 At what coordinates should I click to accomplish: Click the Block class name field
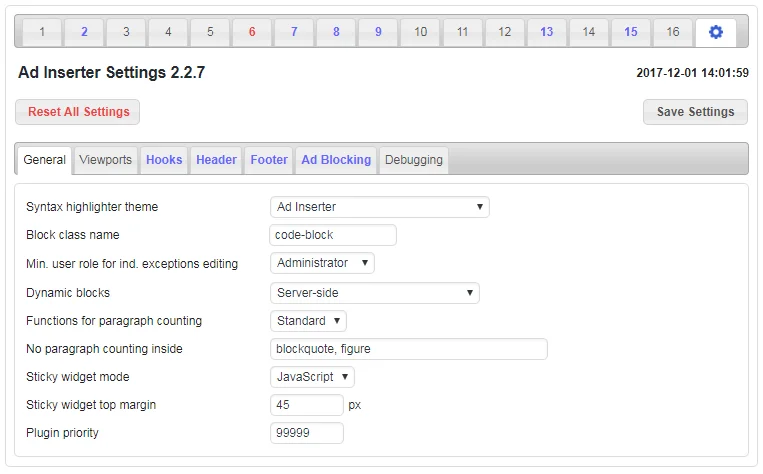333,235
